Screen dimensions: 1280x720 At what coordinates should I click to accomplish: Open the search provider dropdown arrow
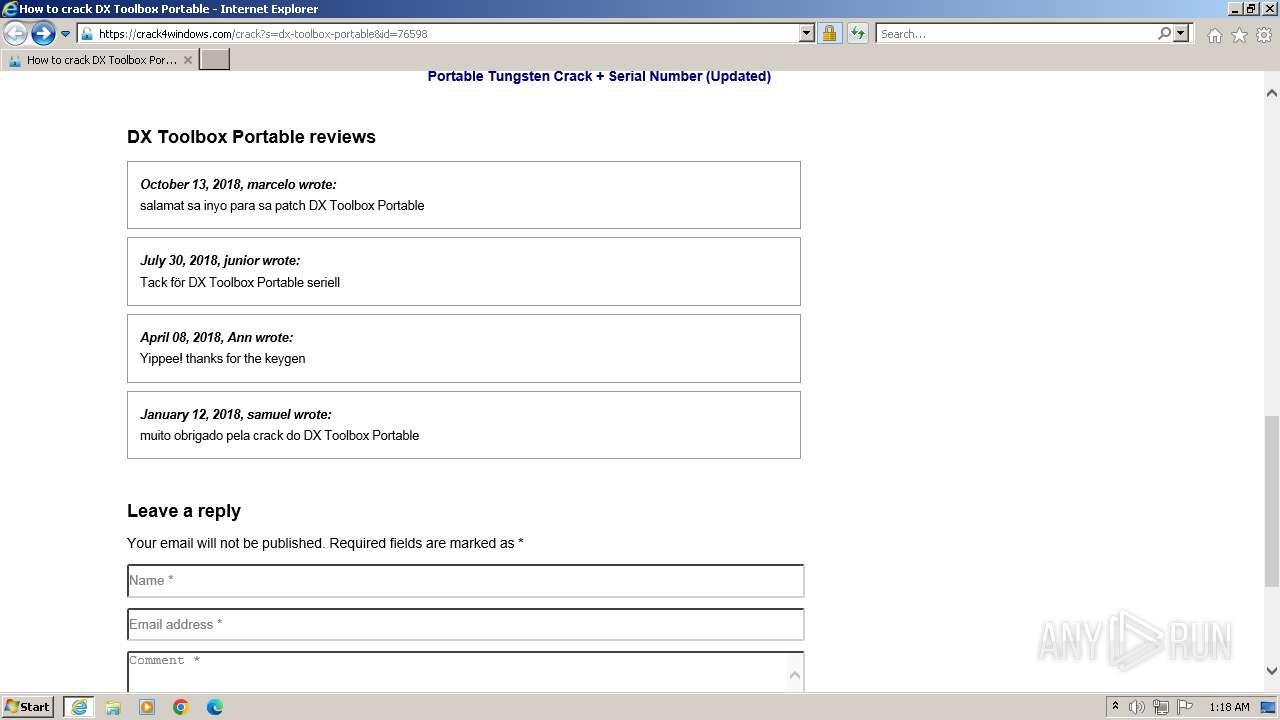click(1181, 34)
